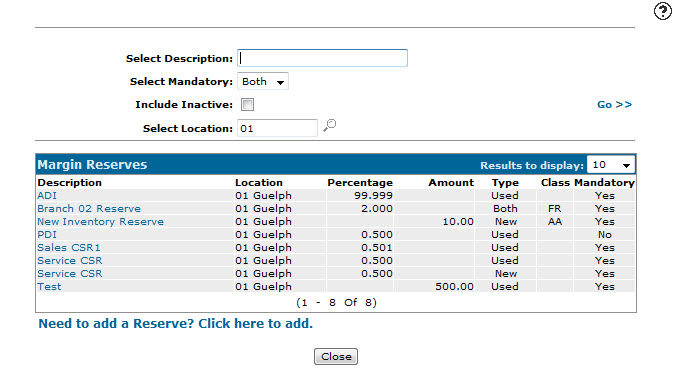
Task: Click the FR class cell
Action: [555, 209]
